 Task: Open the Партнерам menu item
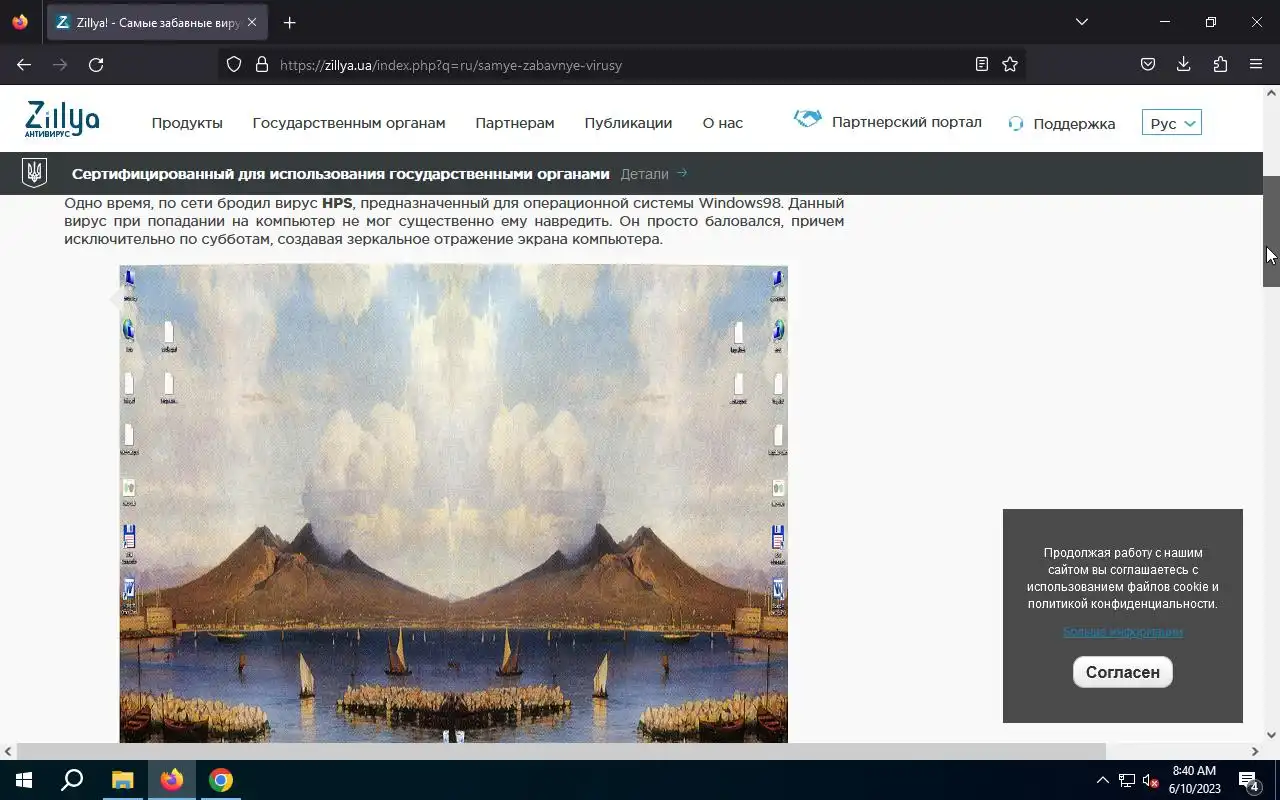pyautogui.click(x=515, y=123)
